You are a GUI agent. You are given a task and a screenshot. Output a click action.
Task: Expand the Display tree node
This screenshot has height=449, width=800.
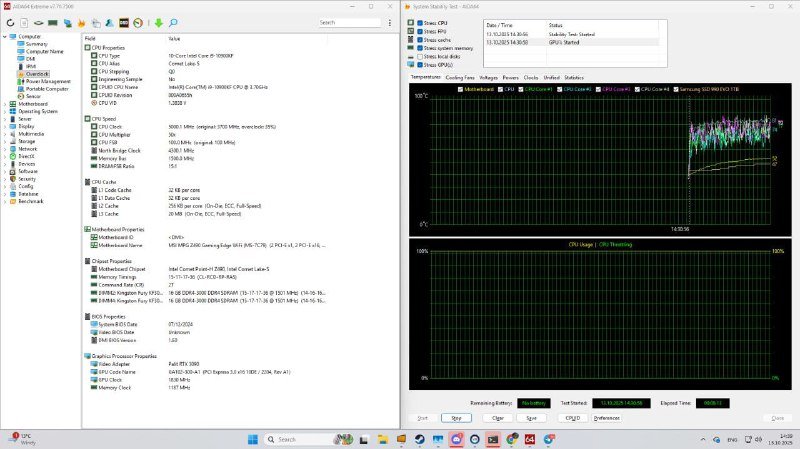click(5, 126)
